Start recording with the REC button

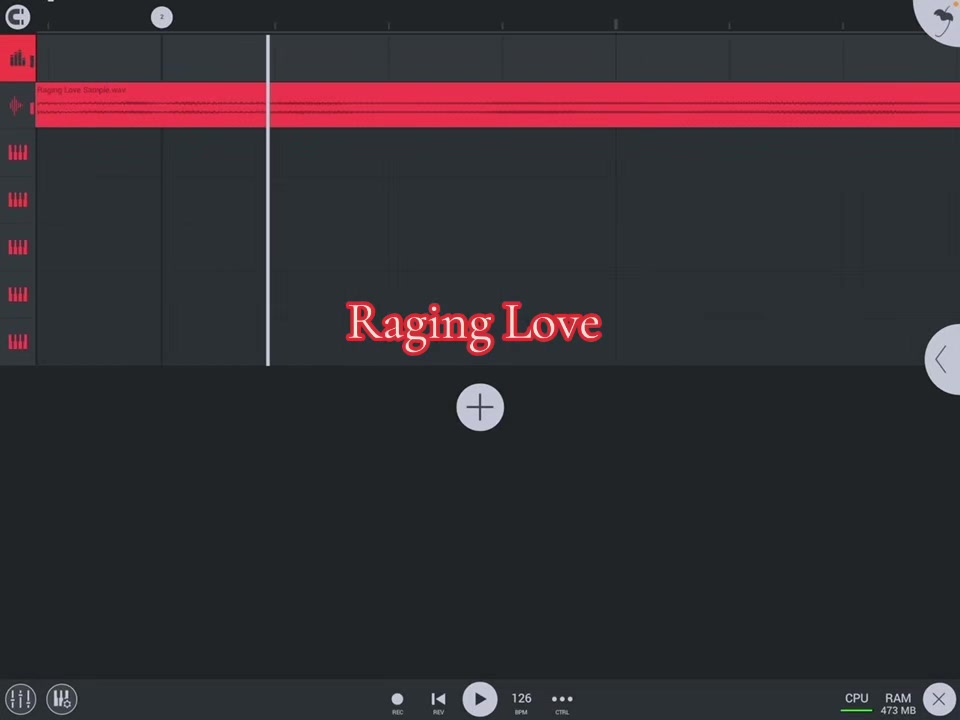coord(397,702)
